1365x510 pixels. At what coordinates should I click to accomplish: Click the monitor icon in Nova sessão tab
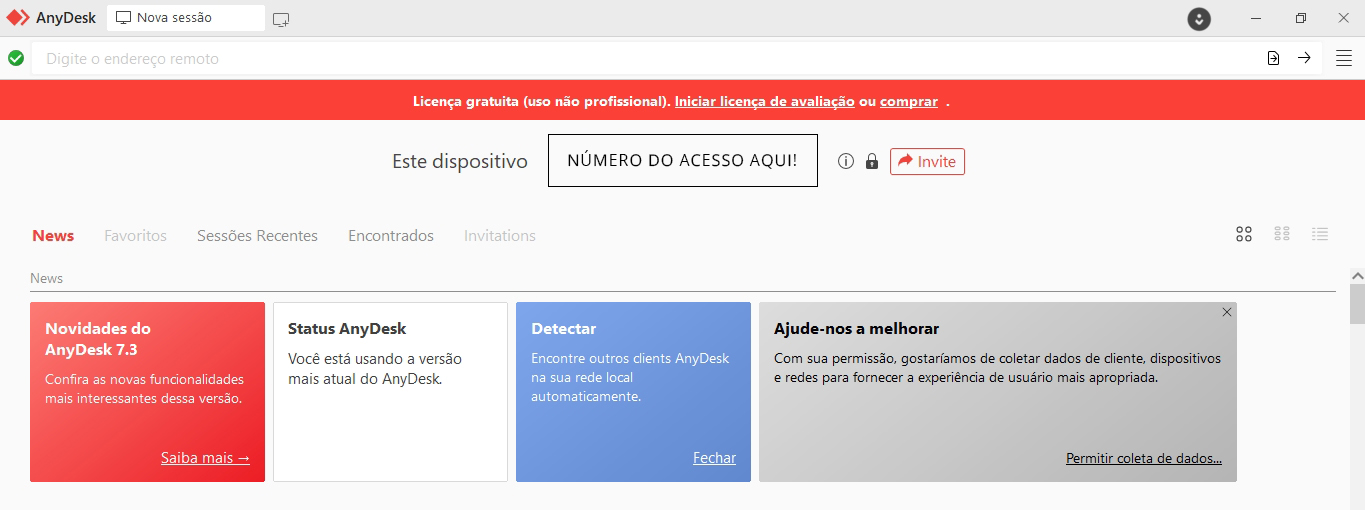click(x=124, y=18)
